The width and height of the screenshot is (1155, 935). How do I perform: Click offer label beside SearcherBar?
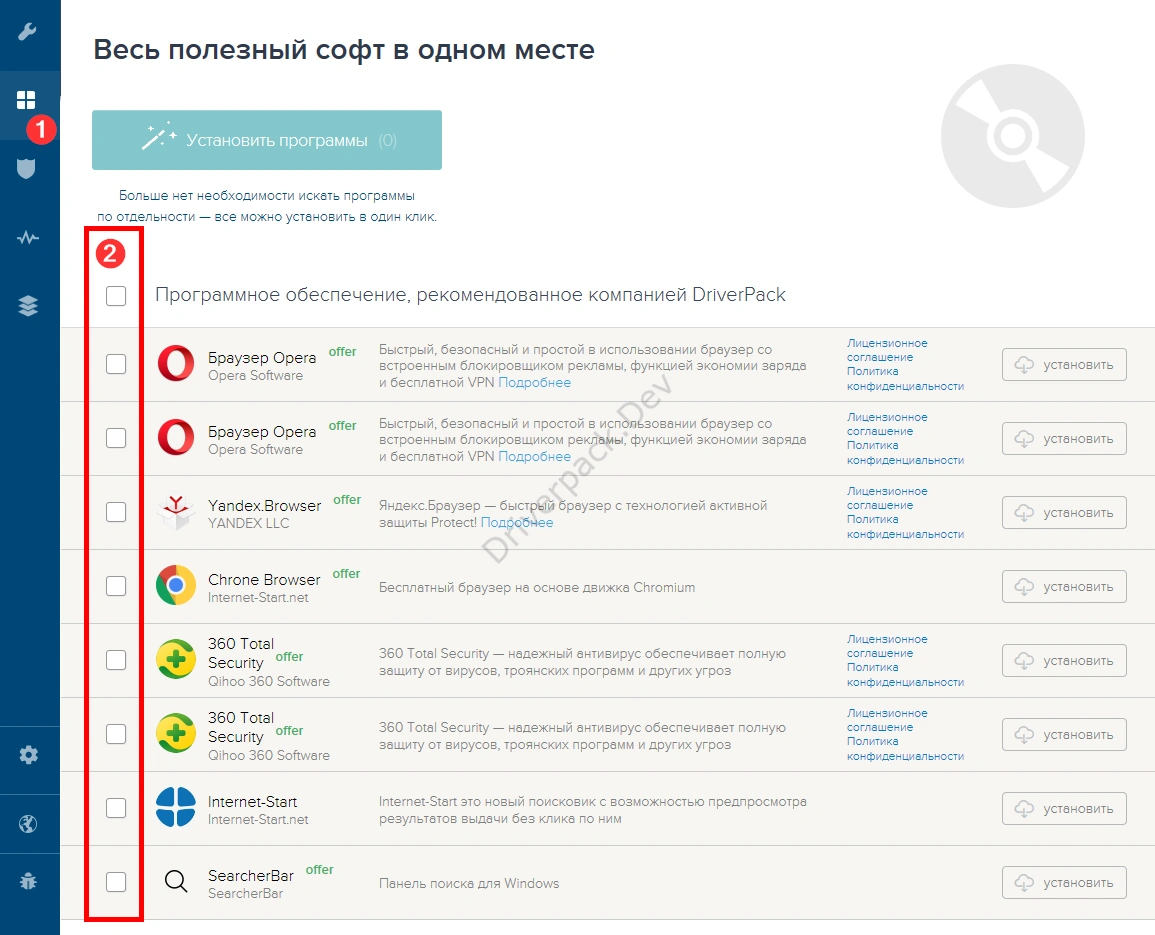(x=320, y=869)
